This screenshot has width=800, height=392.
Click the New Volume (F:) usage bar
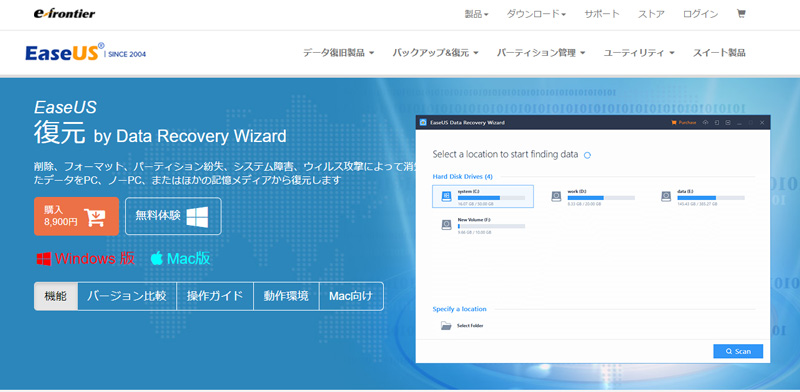491,226
